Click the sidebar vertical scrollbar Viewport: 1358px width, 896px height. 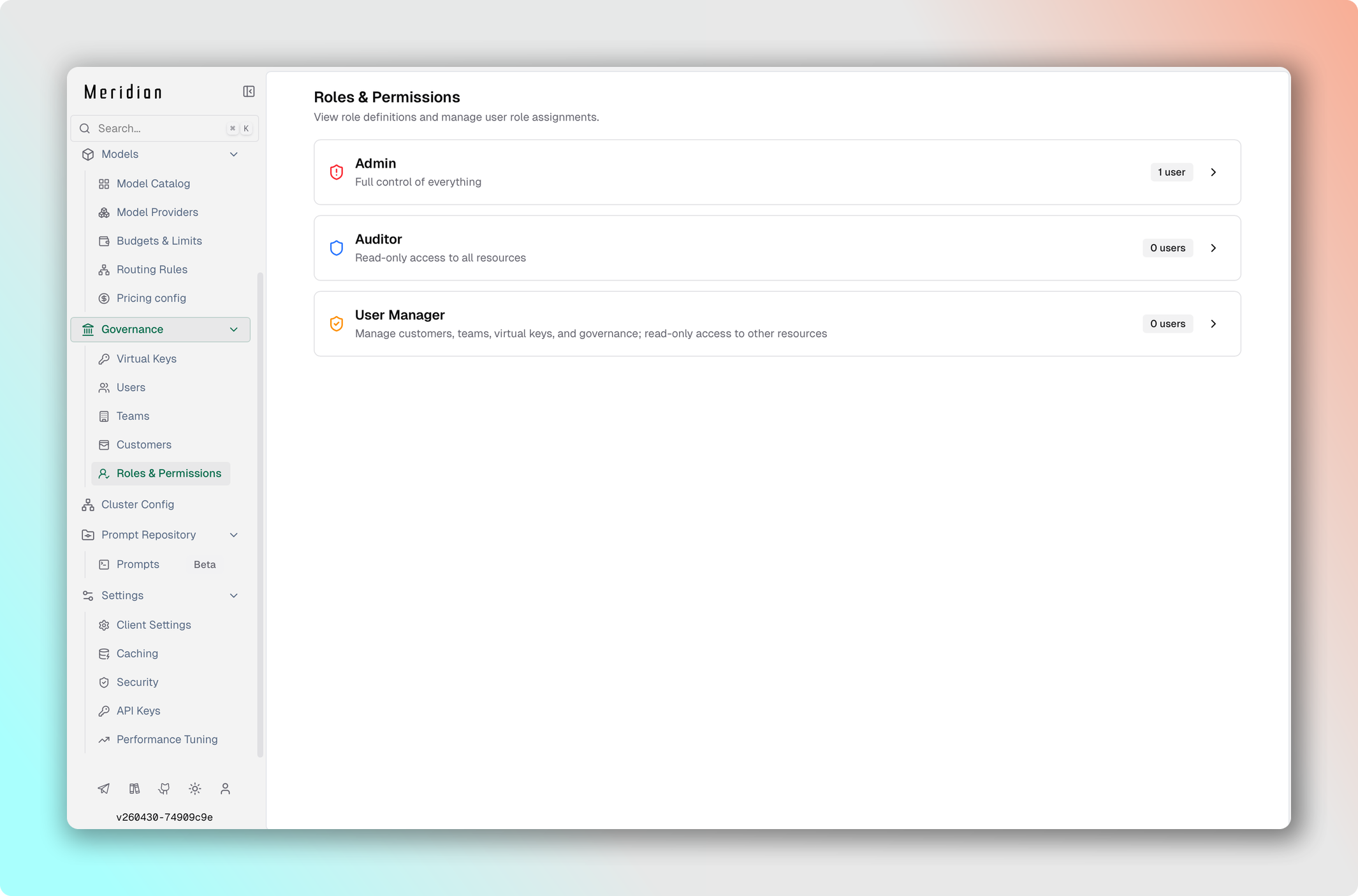(260, 515)
